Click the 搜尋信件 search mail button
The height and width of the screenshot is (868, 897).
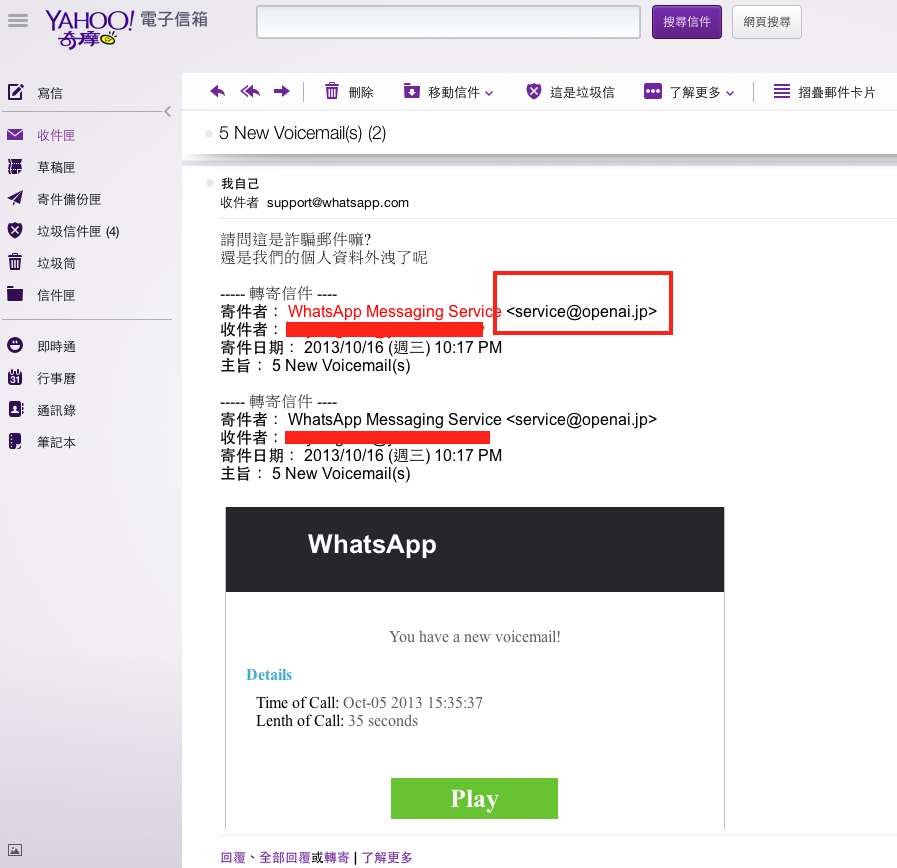686,22
